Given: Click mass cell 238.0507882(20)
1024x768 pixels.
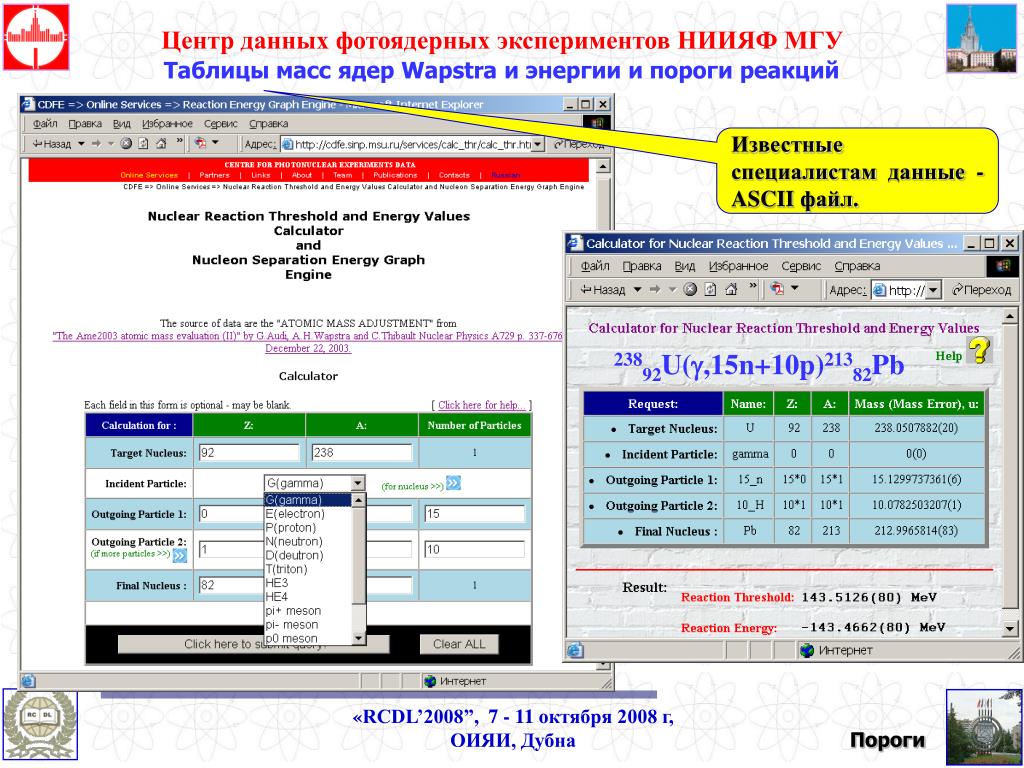Looking at the screenshot, I should pos(917,428).
